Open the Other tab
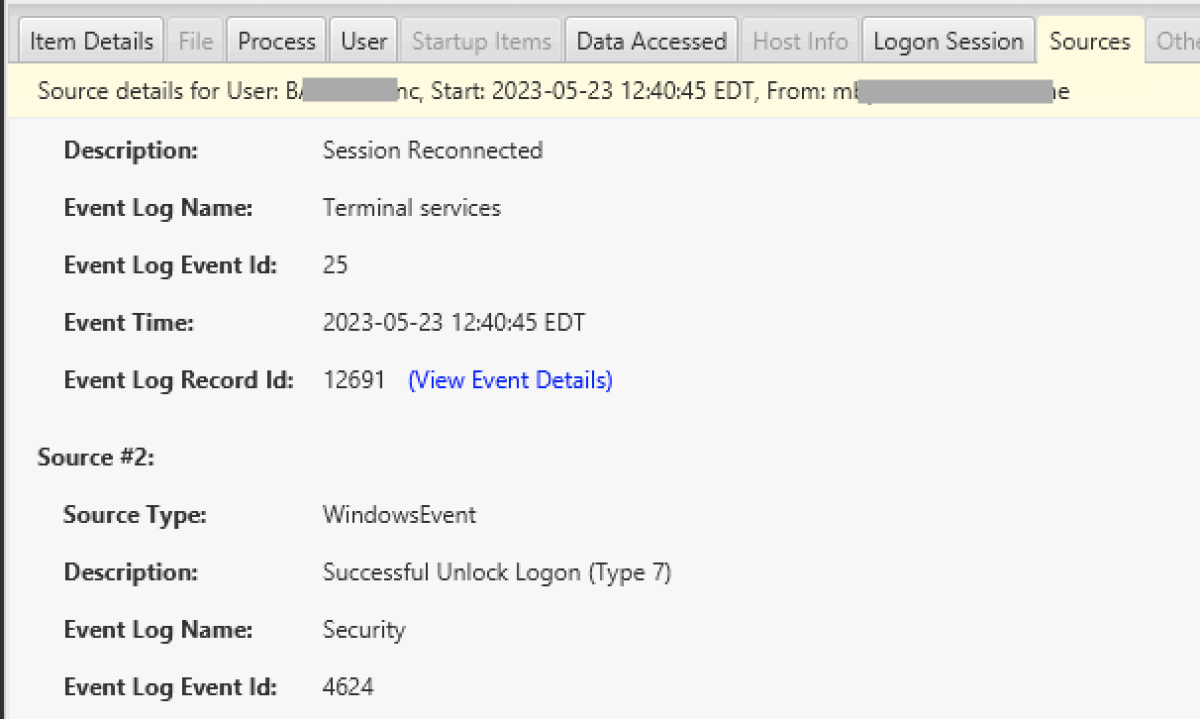 (x=1176, y=40)
